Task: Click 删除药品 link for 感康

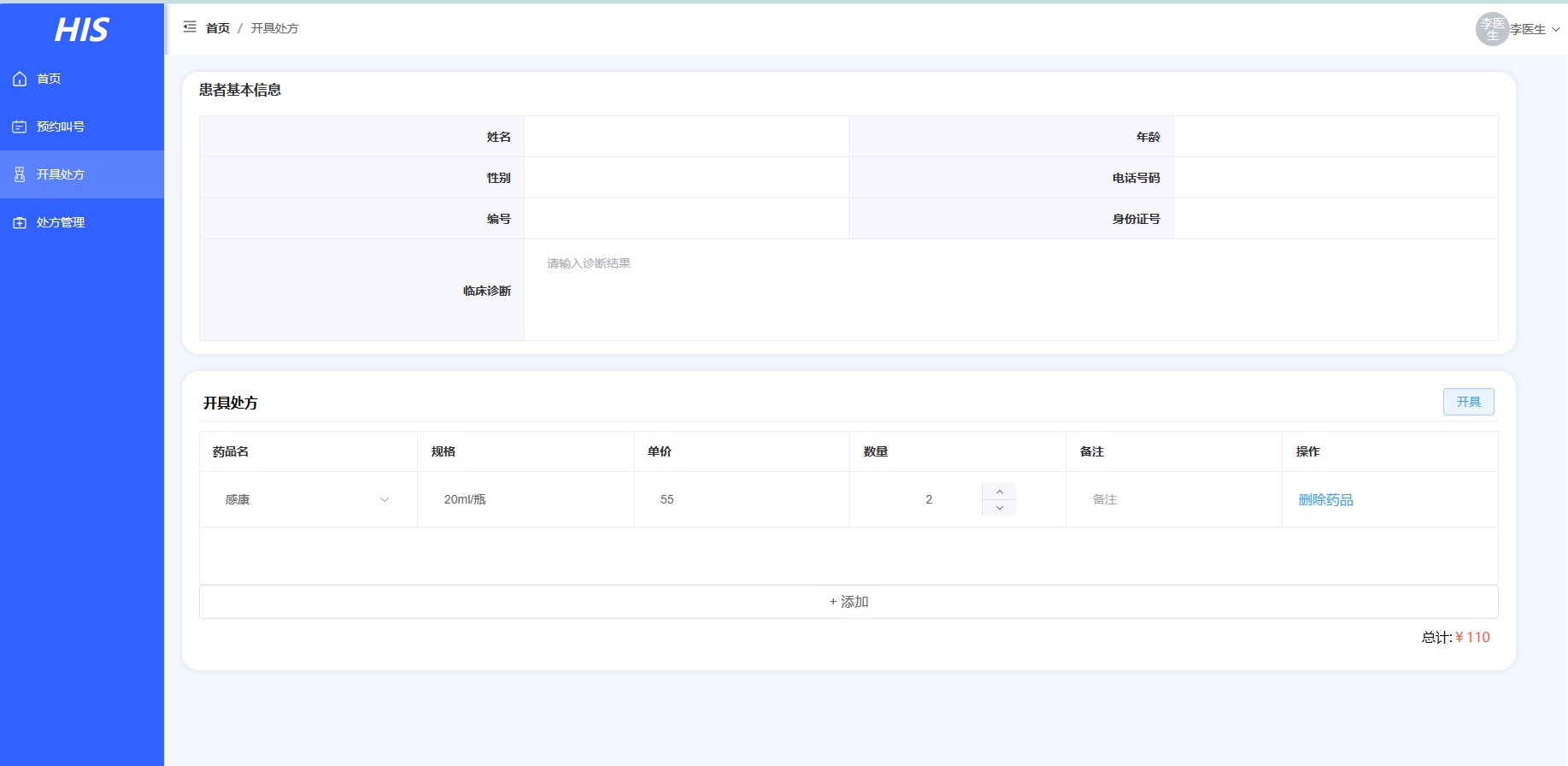Action: tap(1325, 499)
